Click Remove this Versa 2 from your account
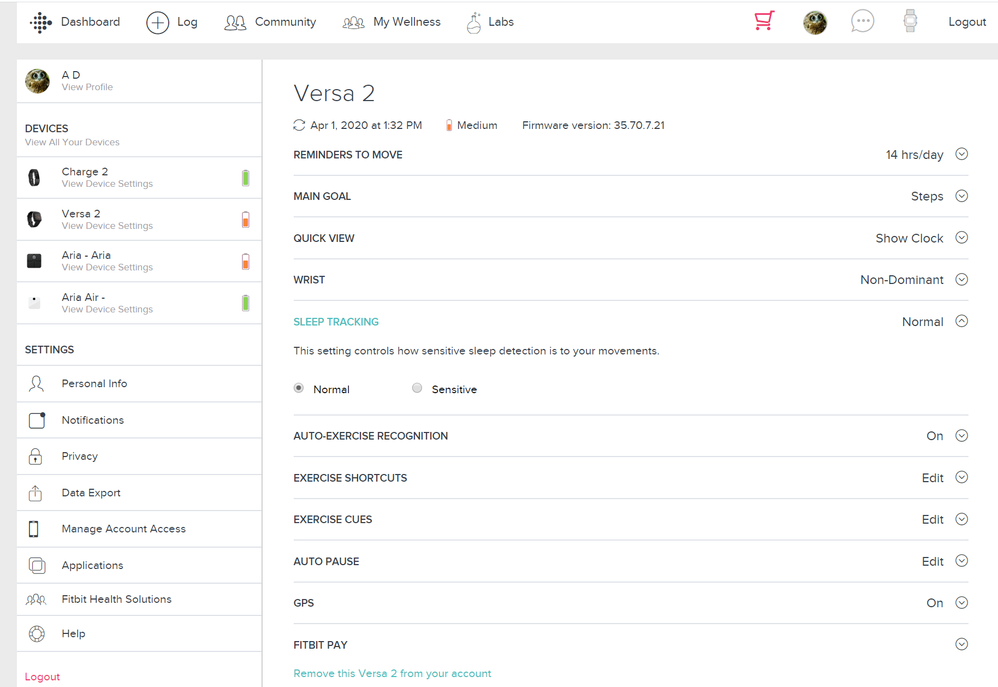Screen dimensions: 998x687 pyautogui.click(x=392, y=674)
